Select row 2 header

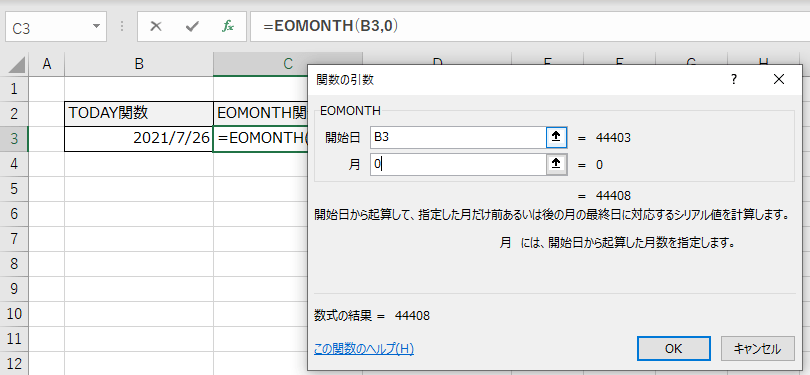click(x=14, y=114)
